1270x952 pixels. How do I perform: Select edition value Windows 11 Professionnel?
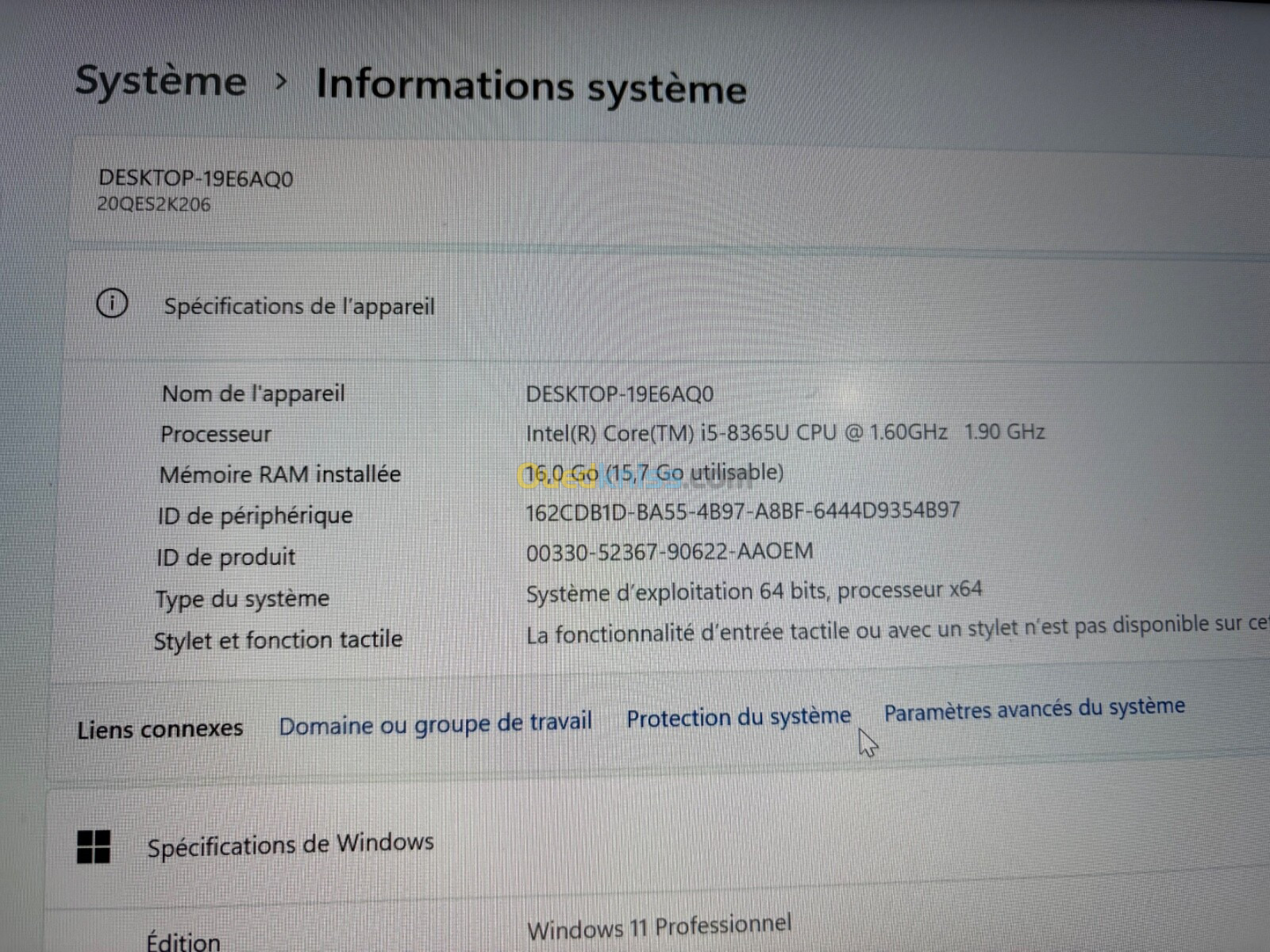pyautogui.click(x=660, y=927)
